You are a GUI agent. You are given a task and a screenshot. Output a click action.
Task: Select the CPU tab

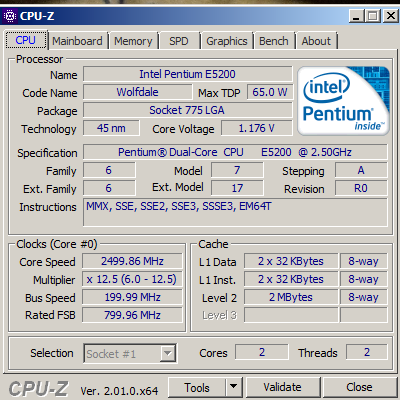26,40
